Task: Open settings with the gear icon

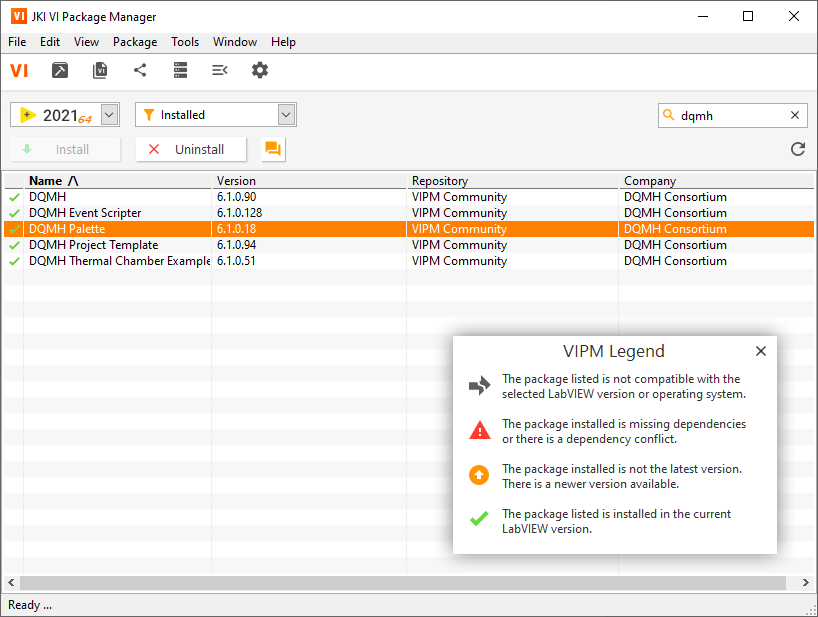Action: click(x=260, y=70)
